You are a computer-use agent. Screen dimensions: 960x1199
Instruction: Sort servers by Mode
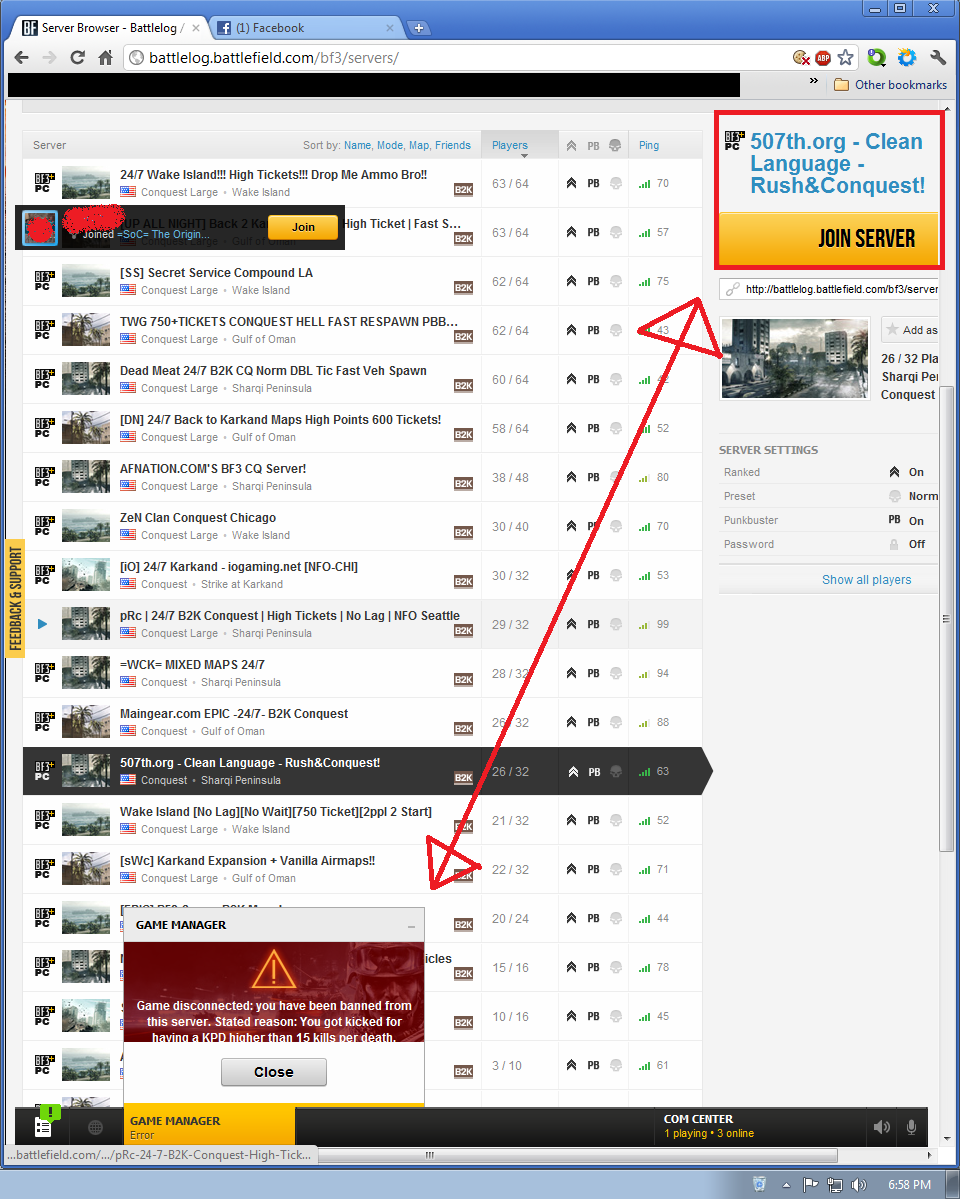click(389, 145)
